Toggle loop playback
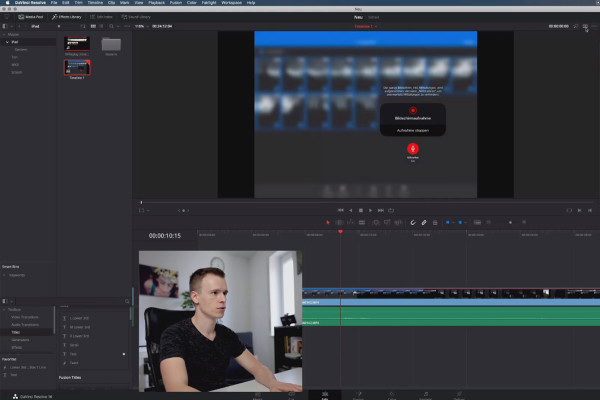Viewport: 600px width, 400px height. (x=391, y=210)
